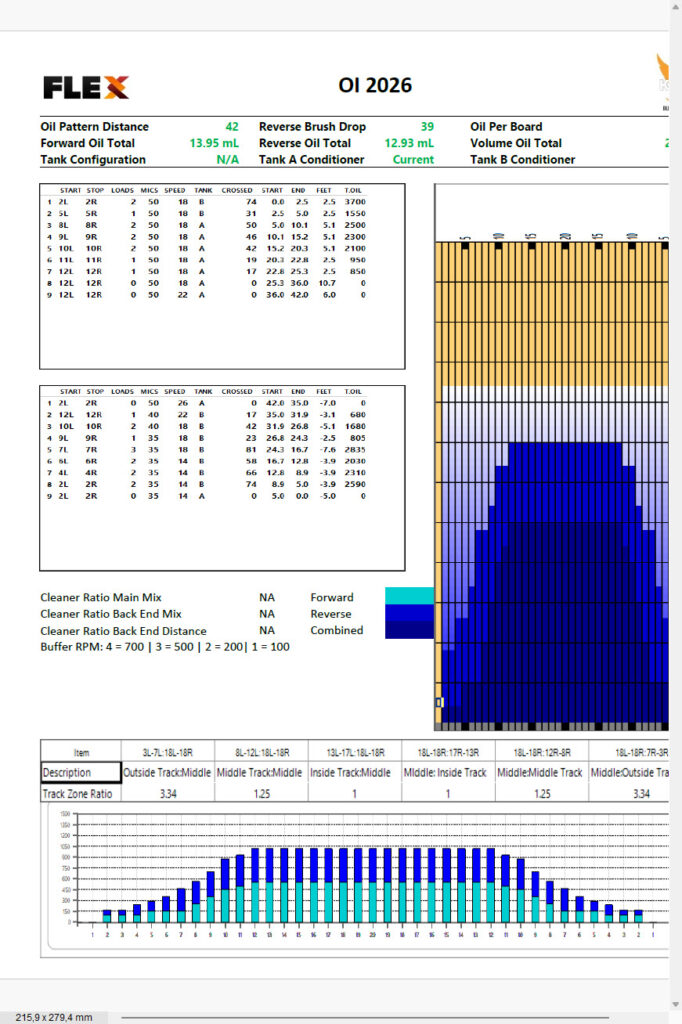Click the 'Outside Track:Middle' description cell
Image resolution: width=682 pixels, height=1024 pixels.
coord(167,773)
